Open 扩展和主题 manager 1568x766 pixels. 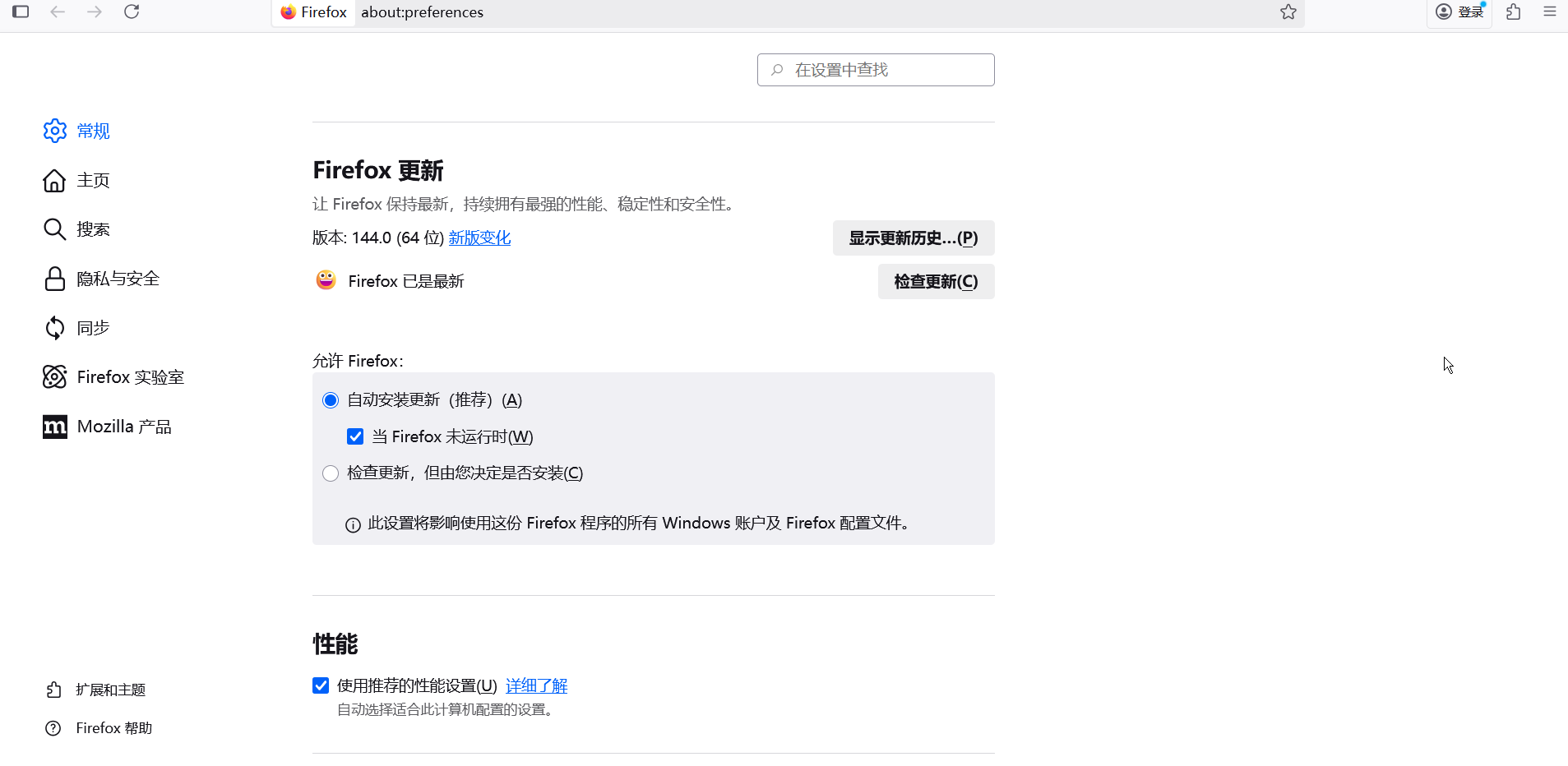[112, 690]
